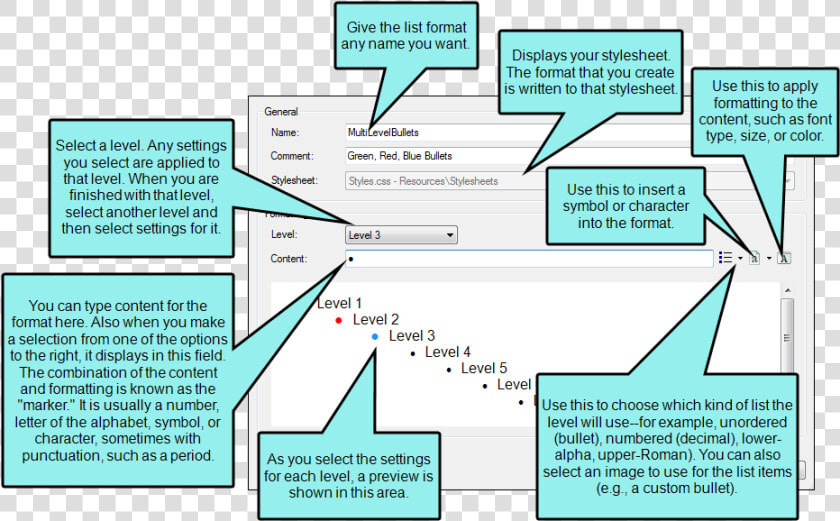Image resolution: width=840 pixels, height=521 pixels.
Task: Open the Stylesheet combo box
Action: tap(569, 181)
